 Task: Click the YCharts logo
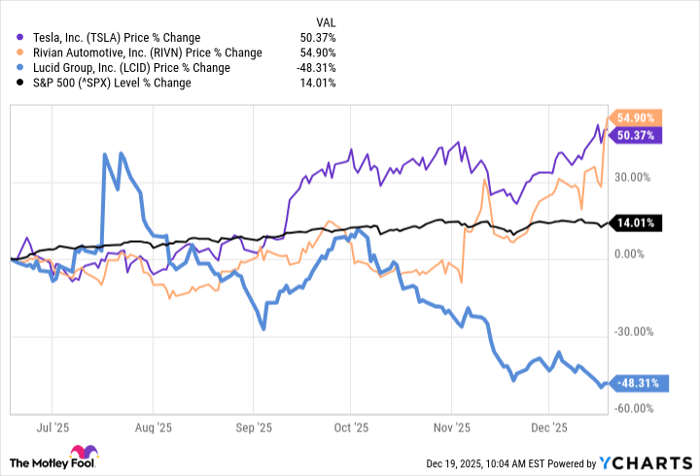pyautogui.click(x=644, y=463)
